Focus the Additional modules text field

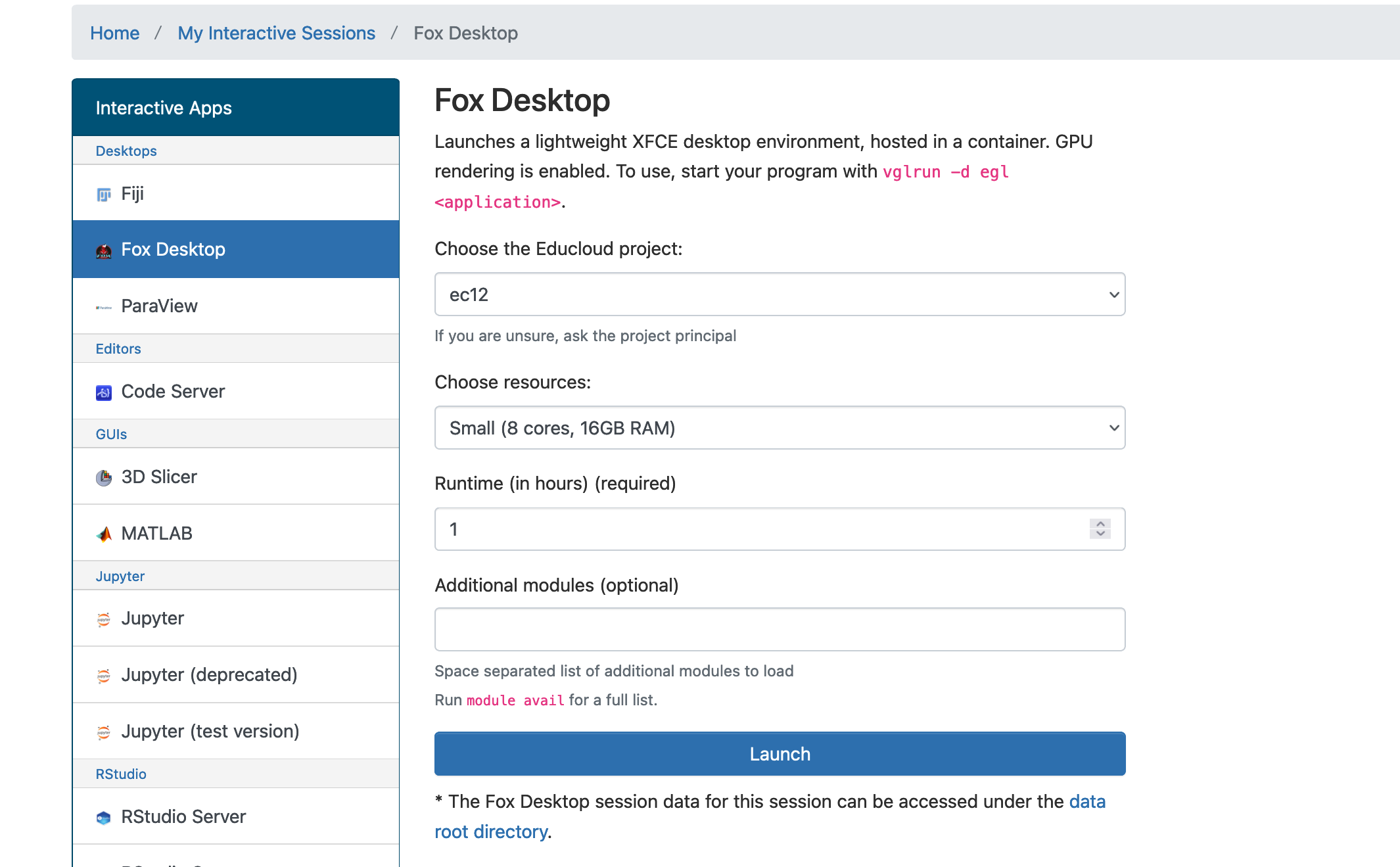(780, 629)
